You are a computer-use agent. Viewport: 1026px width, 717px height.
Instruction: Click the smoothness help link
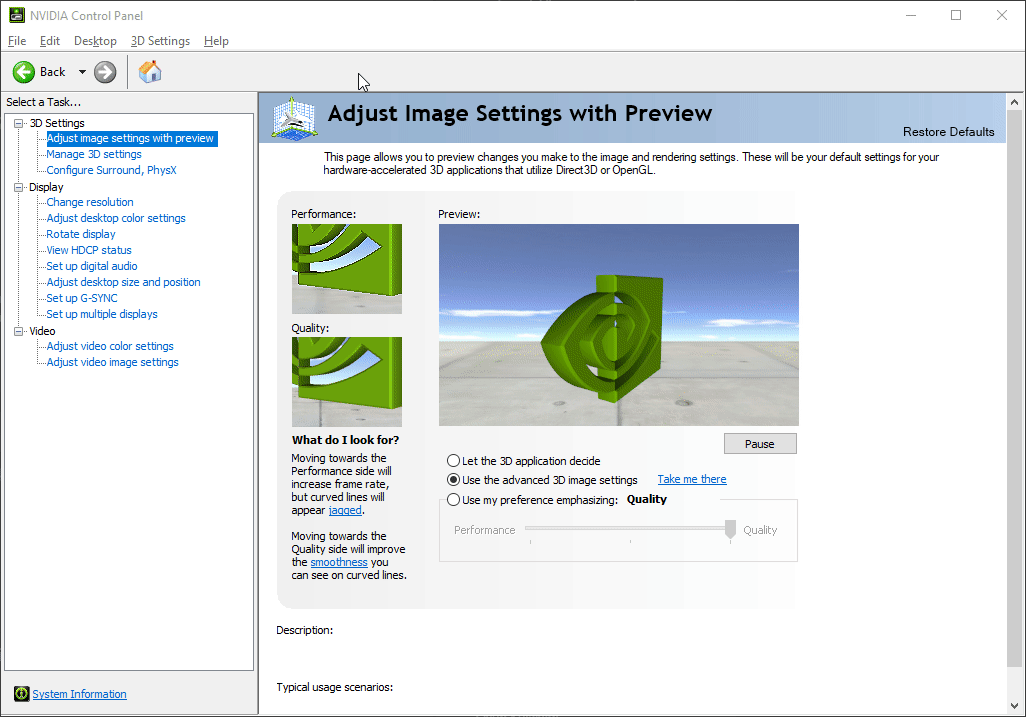click(339, 562)
